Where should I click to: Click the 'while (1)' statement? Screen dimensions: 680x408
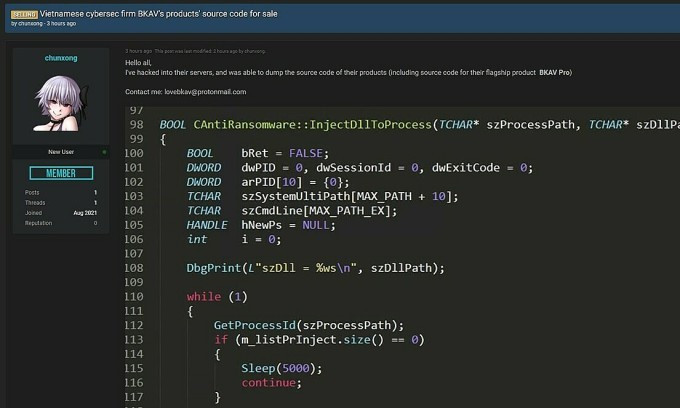tap(217, 297)
